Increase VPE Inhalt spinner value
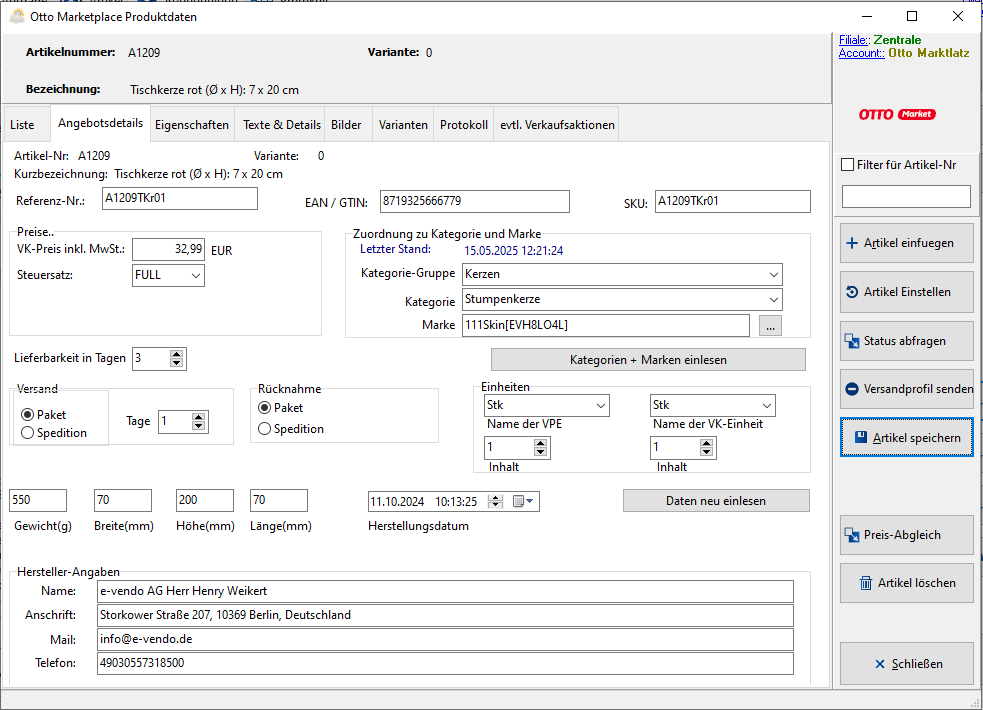Image resolution: width=983 pixels, height=710 pixels. point(540,444)
